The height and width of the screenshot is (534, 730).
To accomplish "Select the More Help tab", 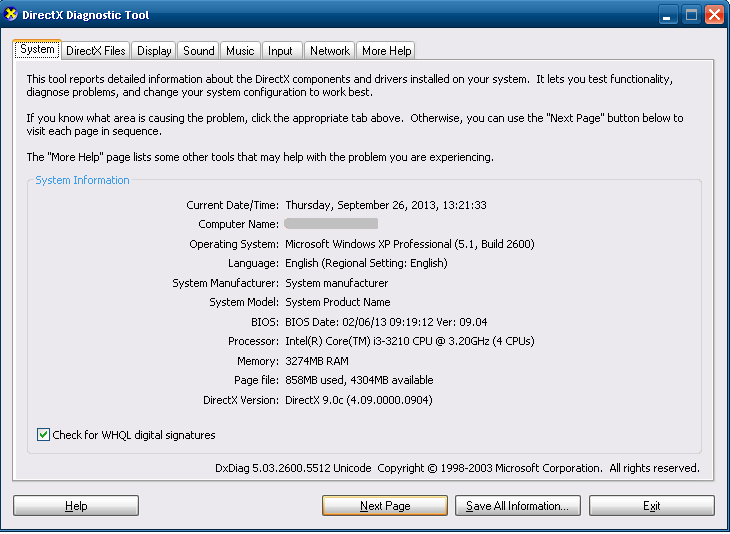I will [386, 51].
